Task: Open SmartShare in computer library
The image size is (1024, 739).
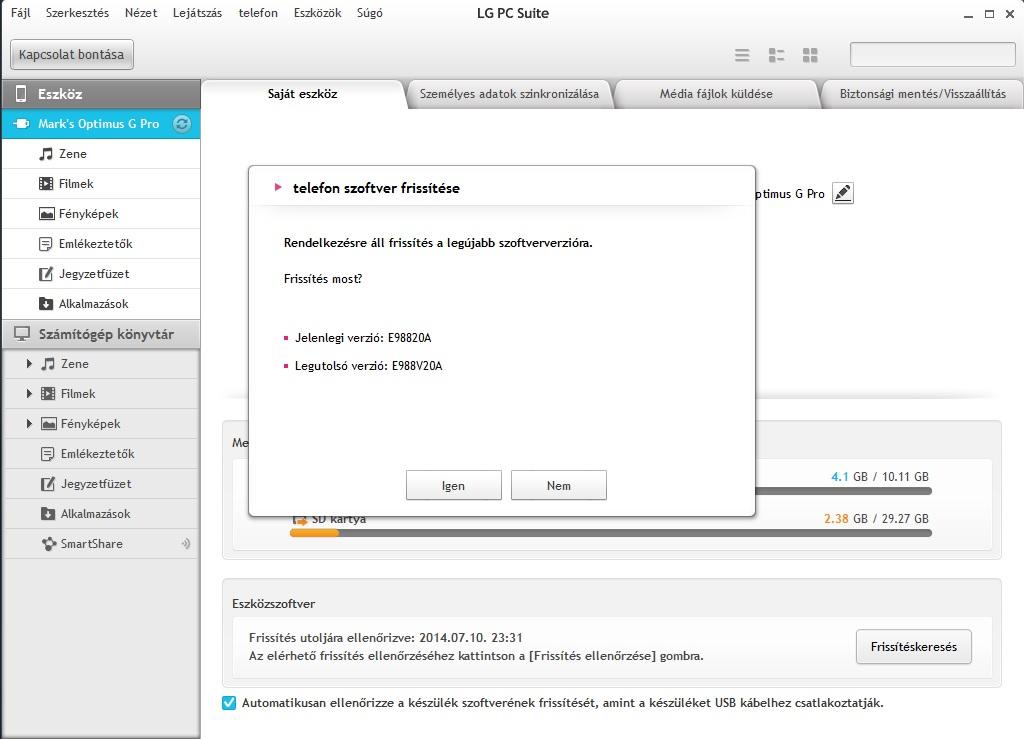Action: (101, 544)
